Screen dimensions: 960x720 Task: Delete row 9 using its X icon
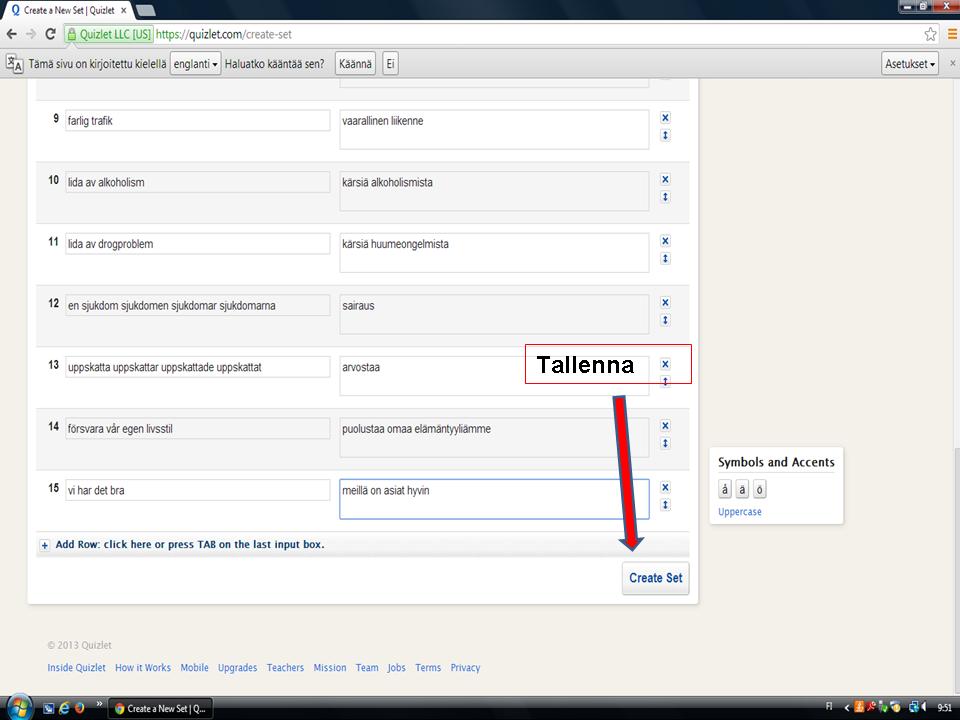tap(665, 117)
